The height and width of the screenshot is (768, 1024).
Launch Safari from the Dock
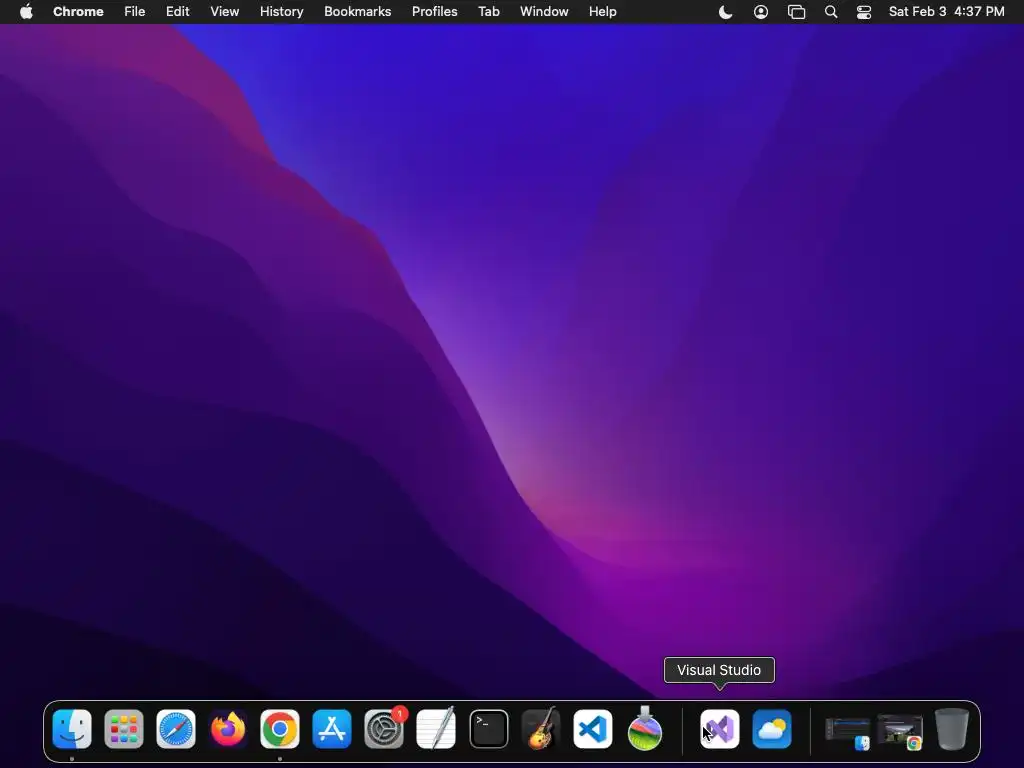point(176,729)
